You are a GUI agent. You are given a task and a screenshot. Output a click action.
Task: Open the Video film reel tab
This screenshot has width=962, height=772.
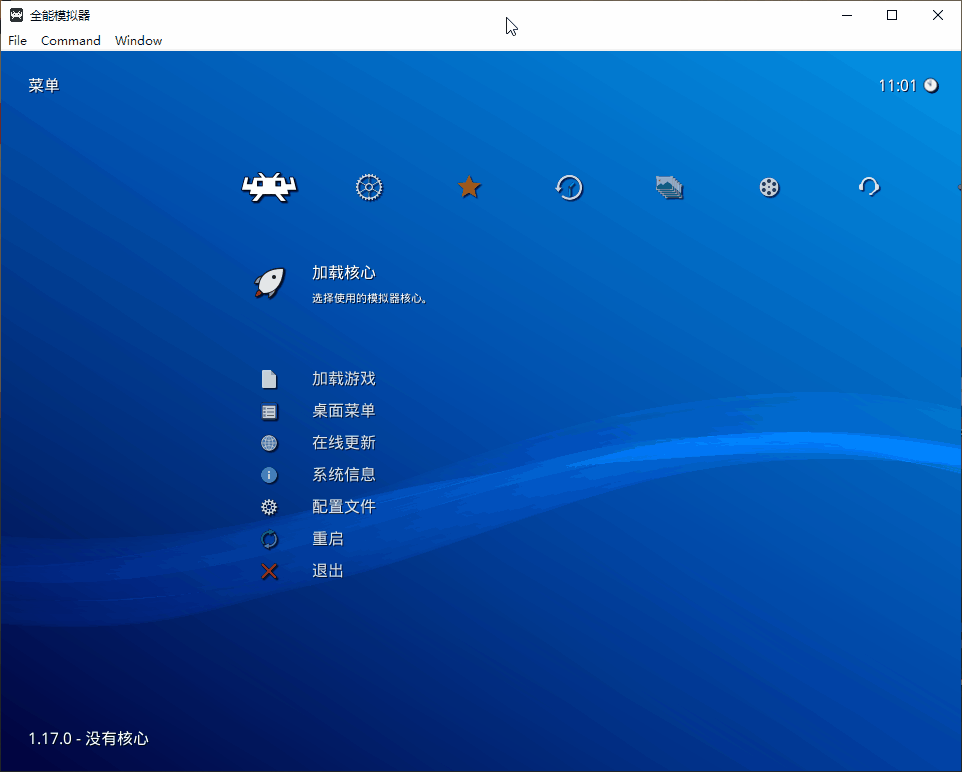point(769,187)
